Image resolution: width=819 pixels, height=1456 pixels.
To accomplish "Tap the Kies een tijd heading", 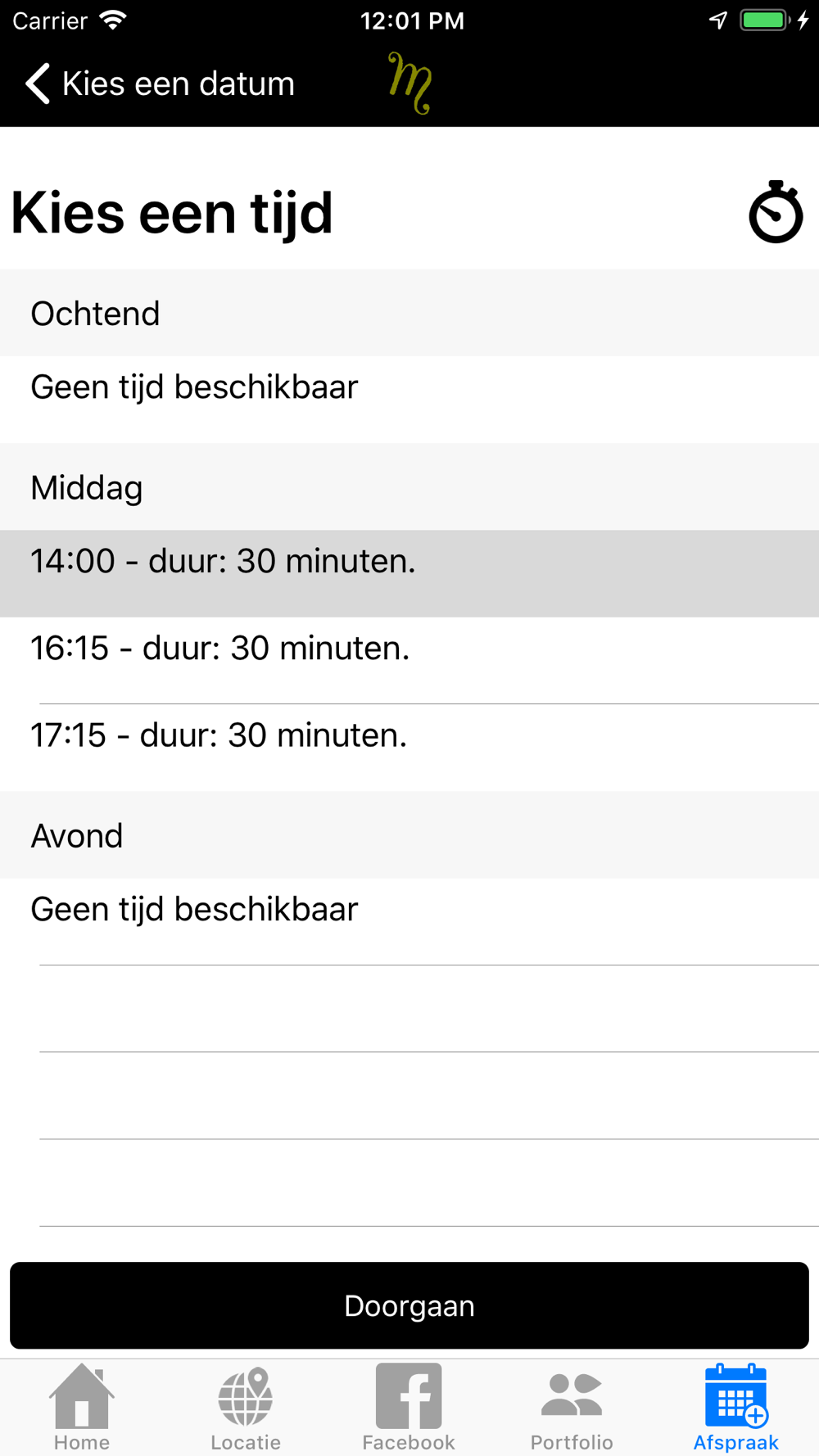I will pos(172,213).
